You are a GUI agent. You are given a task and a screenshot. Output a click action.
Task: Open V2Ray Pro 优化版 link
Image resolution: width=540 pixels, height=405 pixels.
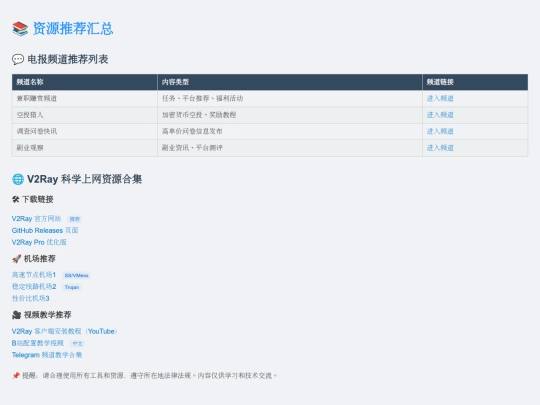39,242
